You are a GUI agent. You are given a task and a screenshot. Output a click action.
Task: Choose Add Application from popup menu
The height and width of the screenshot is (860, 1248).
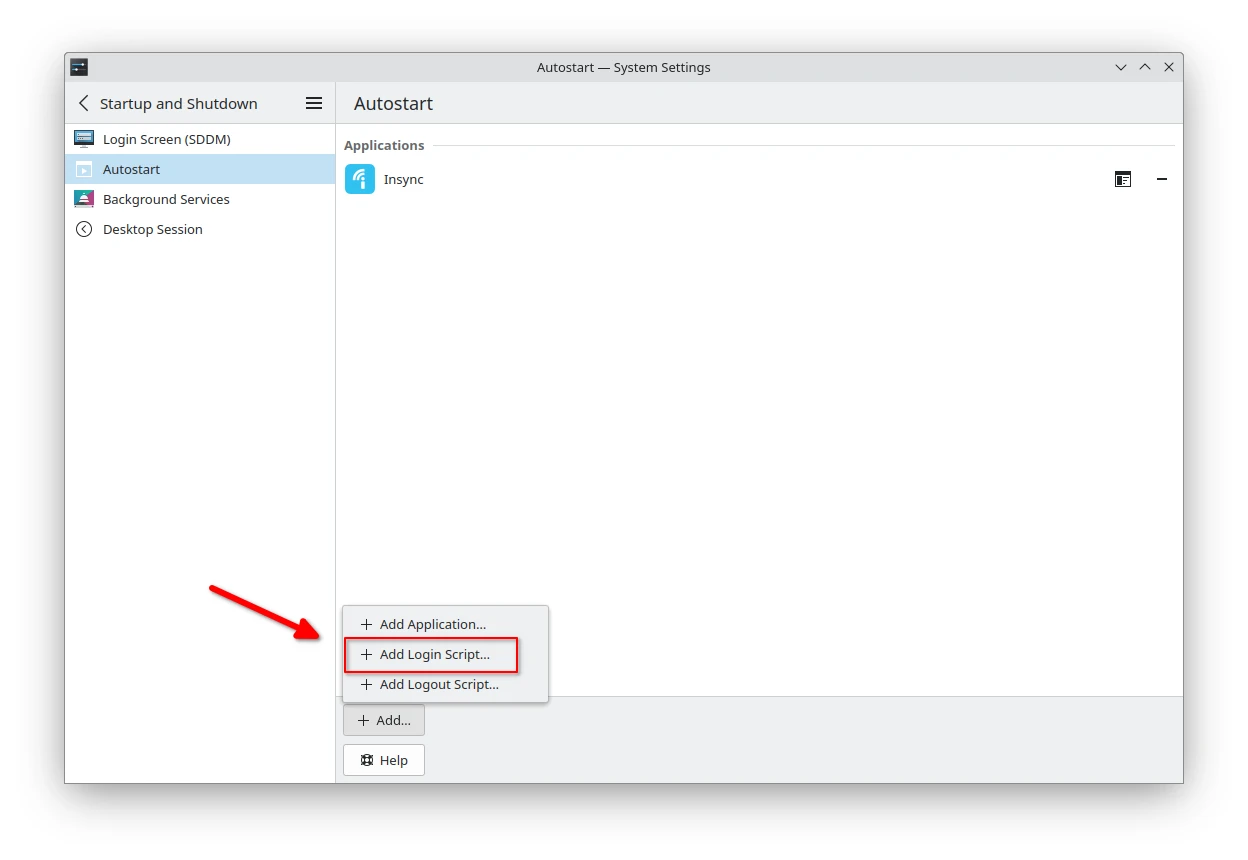432,624
